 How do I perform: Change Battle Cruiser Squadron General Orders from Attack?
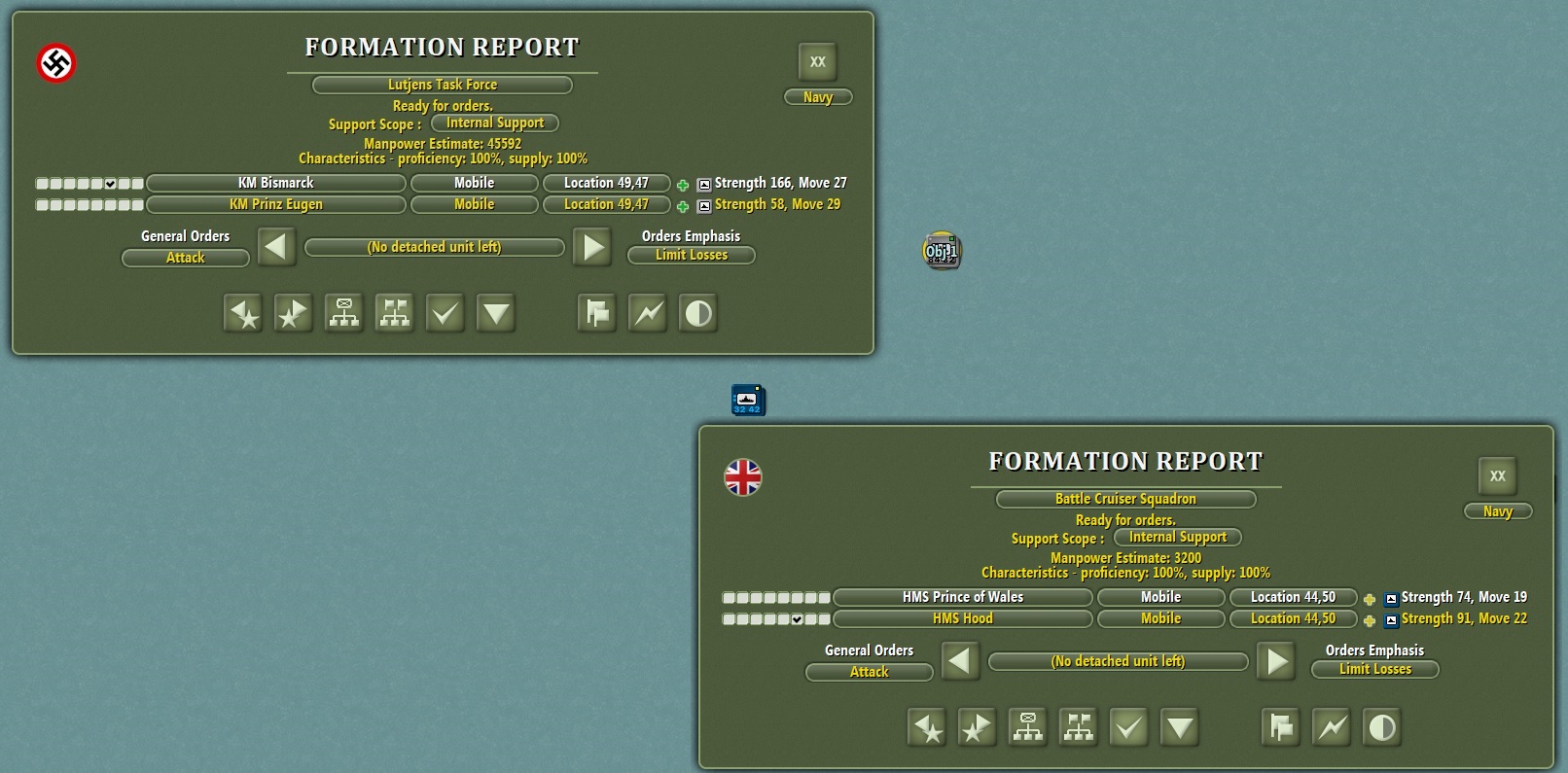870,672
